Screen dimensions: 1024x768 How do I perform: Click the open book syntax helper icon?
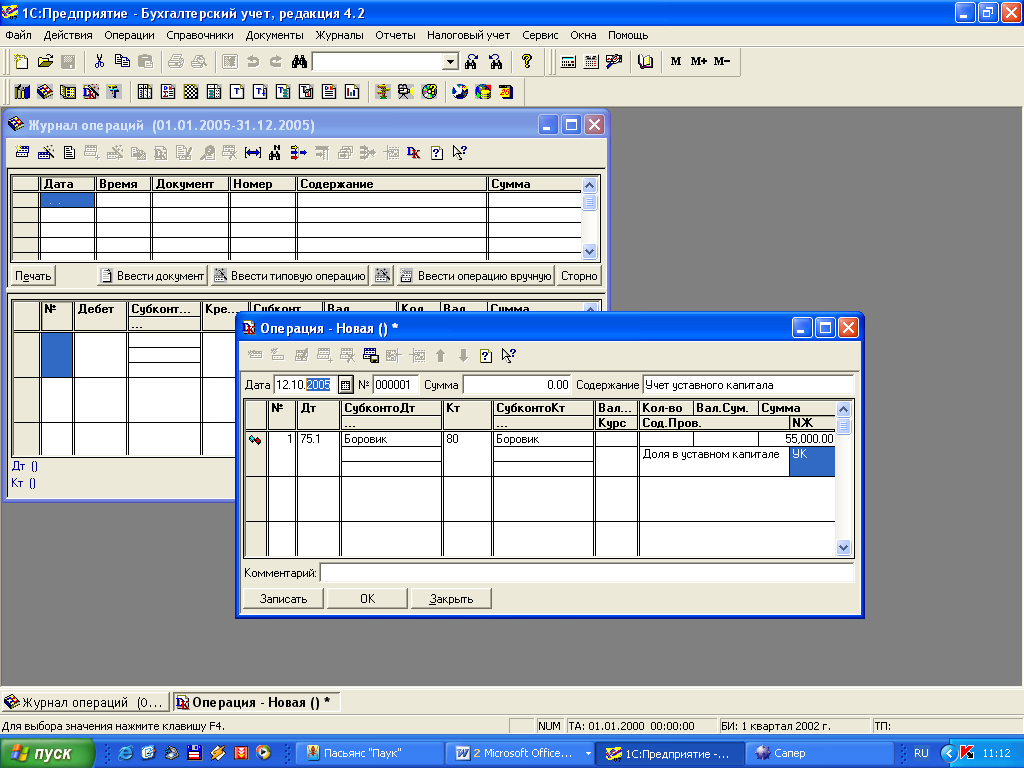[645, 61]
